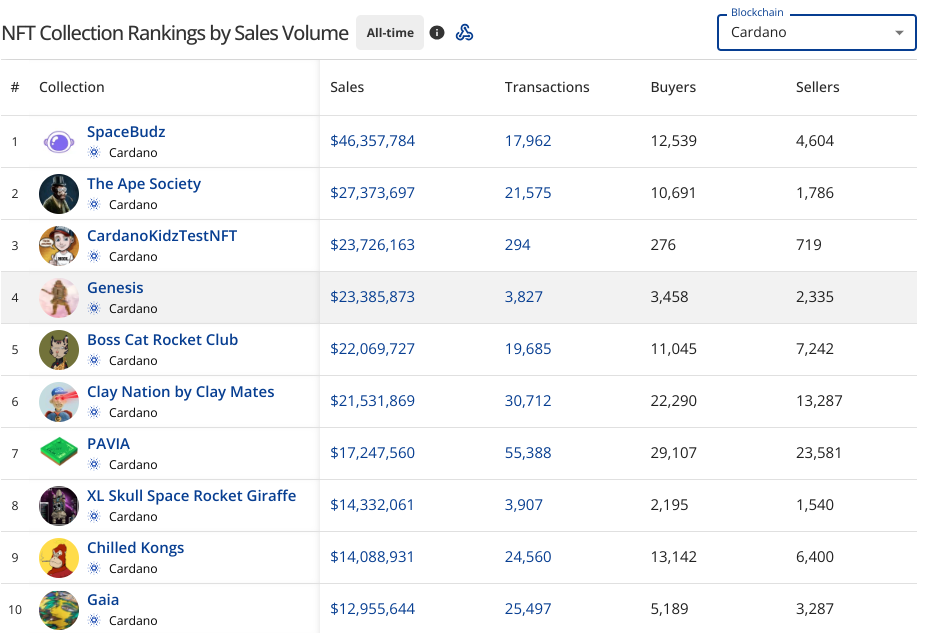This screenshot has width=934, height=633.
Task: Open Clay Nation by Clay Mates link
Action: (180, 392)
